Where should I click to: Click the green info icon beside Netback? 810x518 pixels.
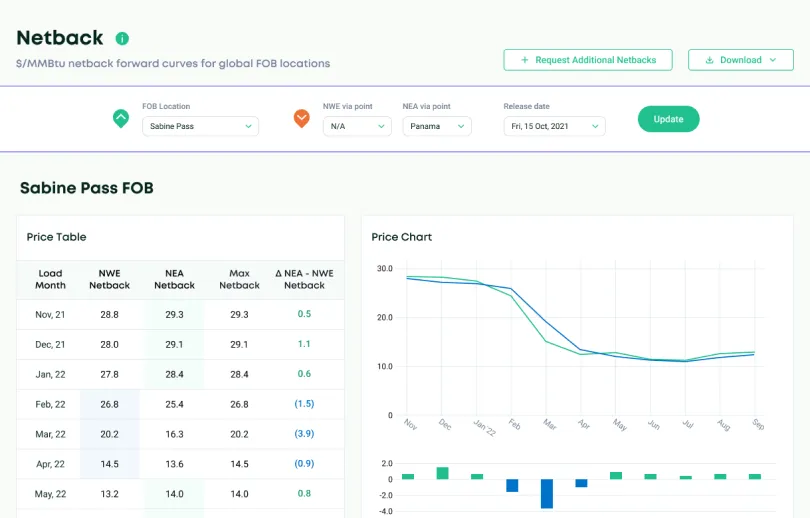click(122, 38)
